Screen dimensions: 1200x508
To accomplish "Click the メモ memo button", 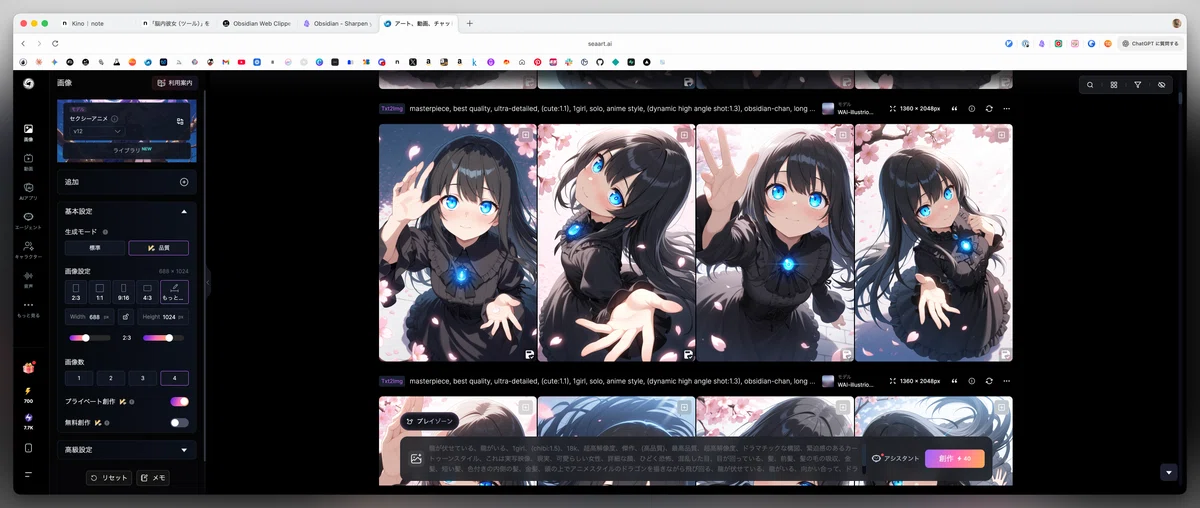I will point(153,478).
